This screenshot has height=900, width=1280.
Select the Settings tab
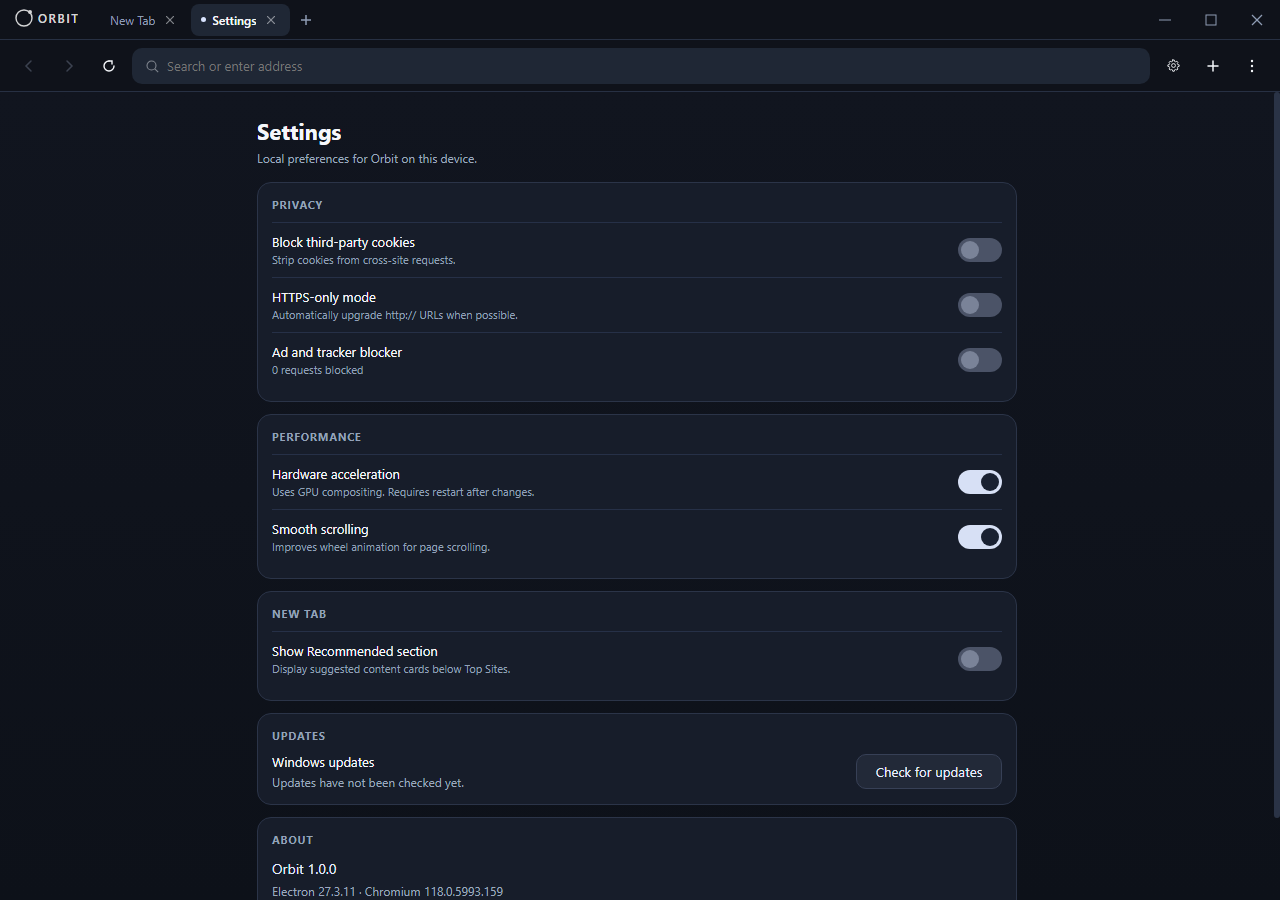[232, 20]
